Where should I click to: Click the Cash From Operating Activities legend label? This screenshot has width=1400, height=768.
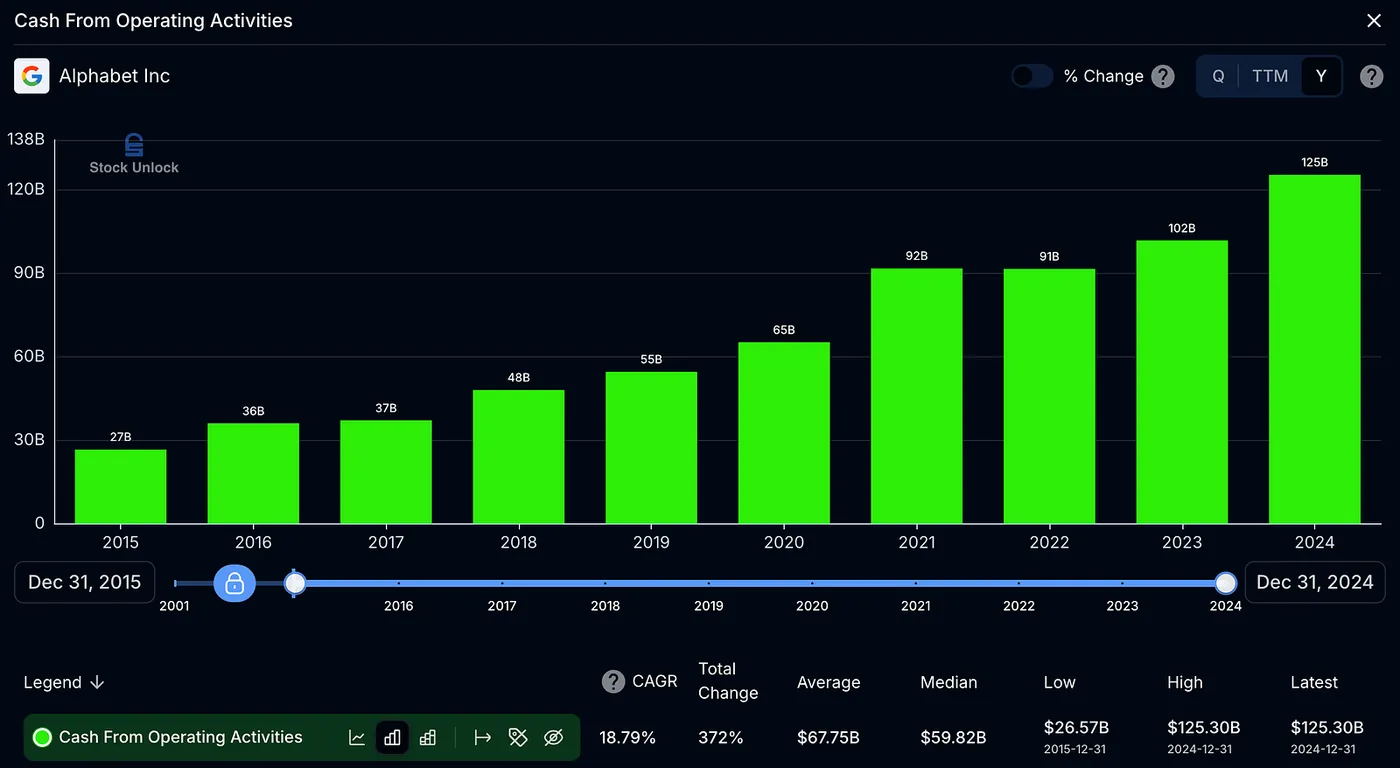point(180,738)
